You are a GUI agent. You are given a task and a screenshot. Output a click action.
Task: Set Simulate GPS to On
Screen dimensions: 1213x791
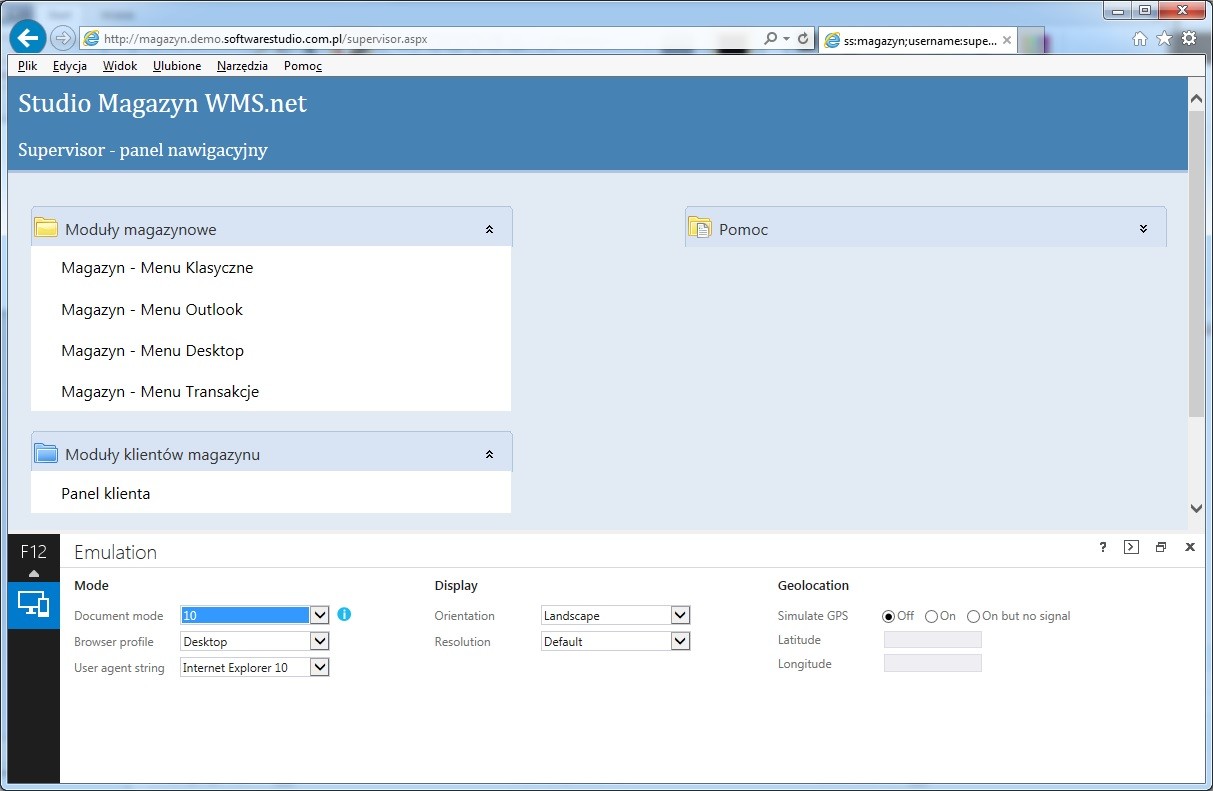(931, 616)
